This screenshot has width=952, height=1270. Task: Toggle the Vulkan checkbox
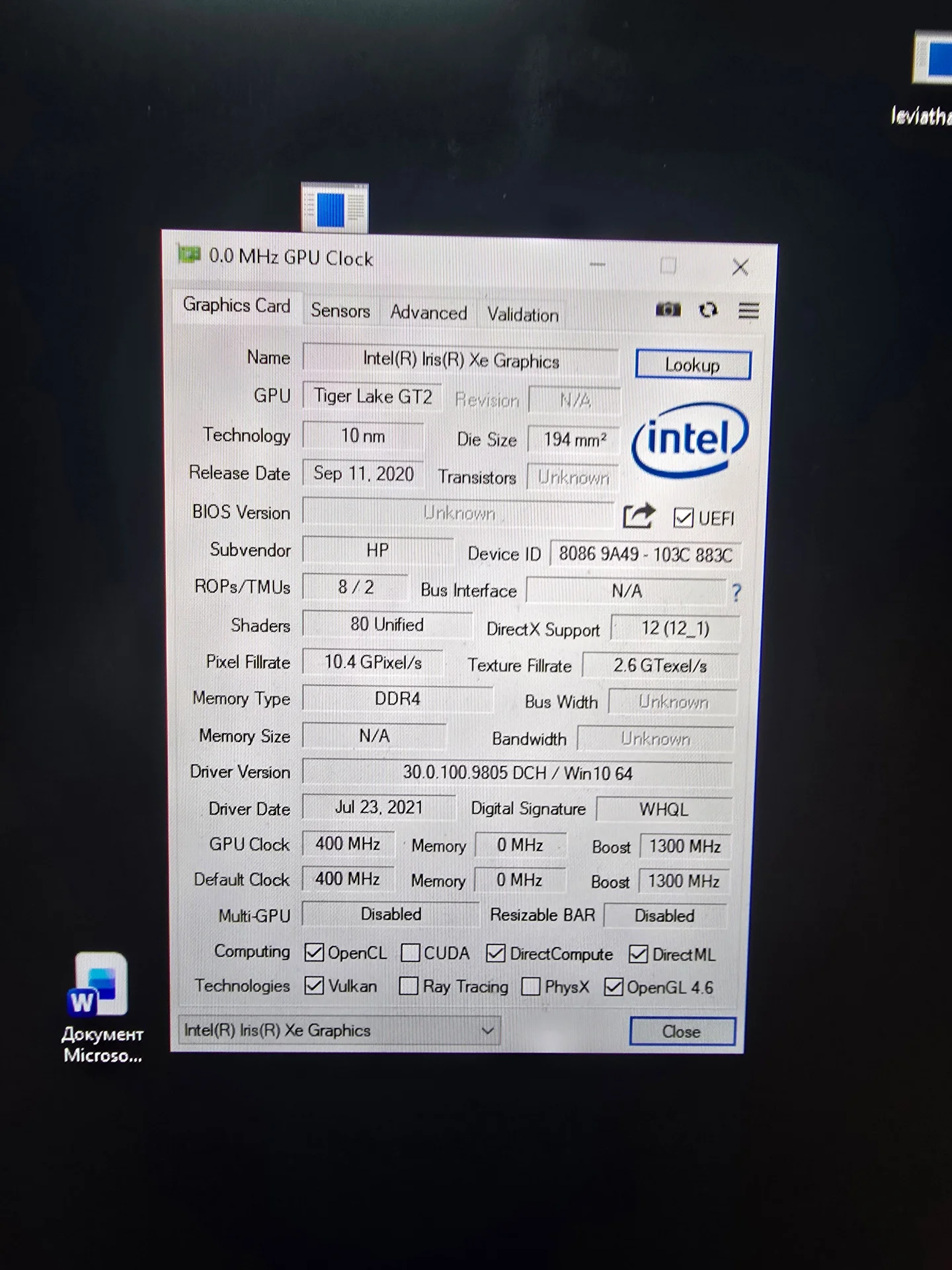click(x=314, y=986)
